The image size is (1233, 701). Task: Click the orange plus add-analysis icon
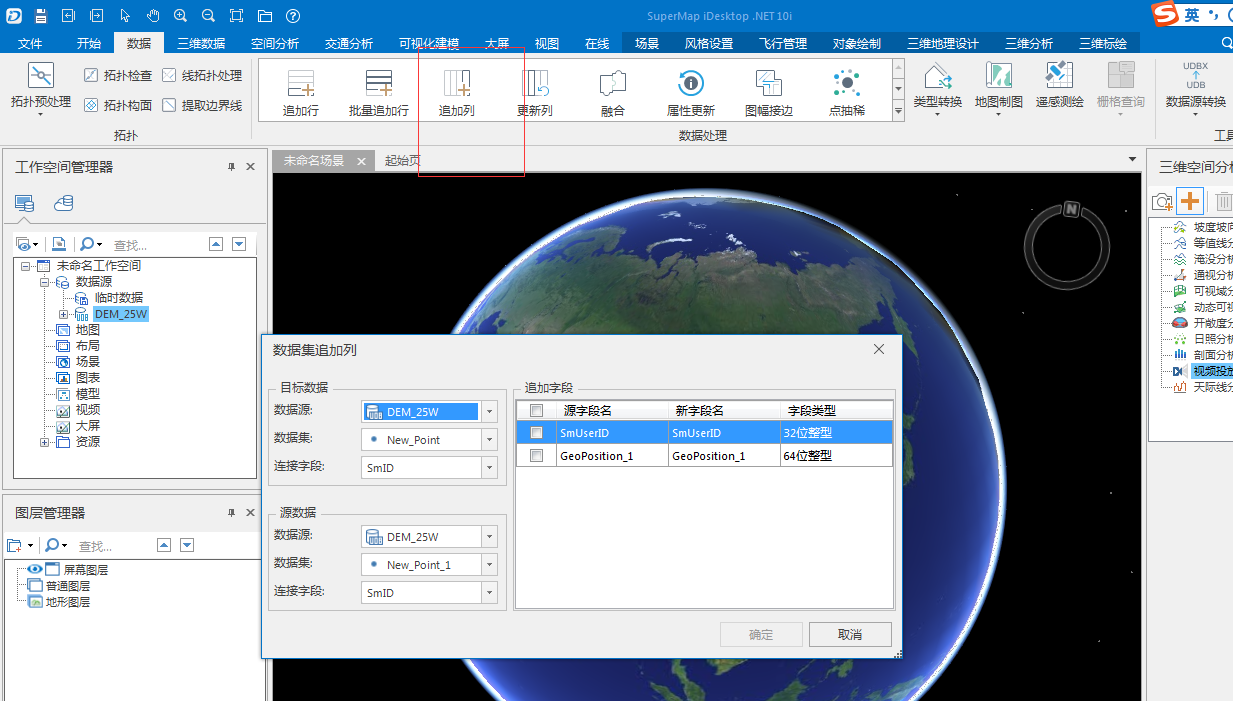(1190, 201)
